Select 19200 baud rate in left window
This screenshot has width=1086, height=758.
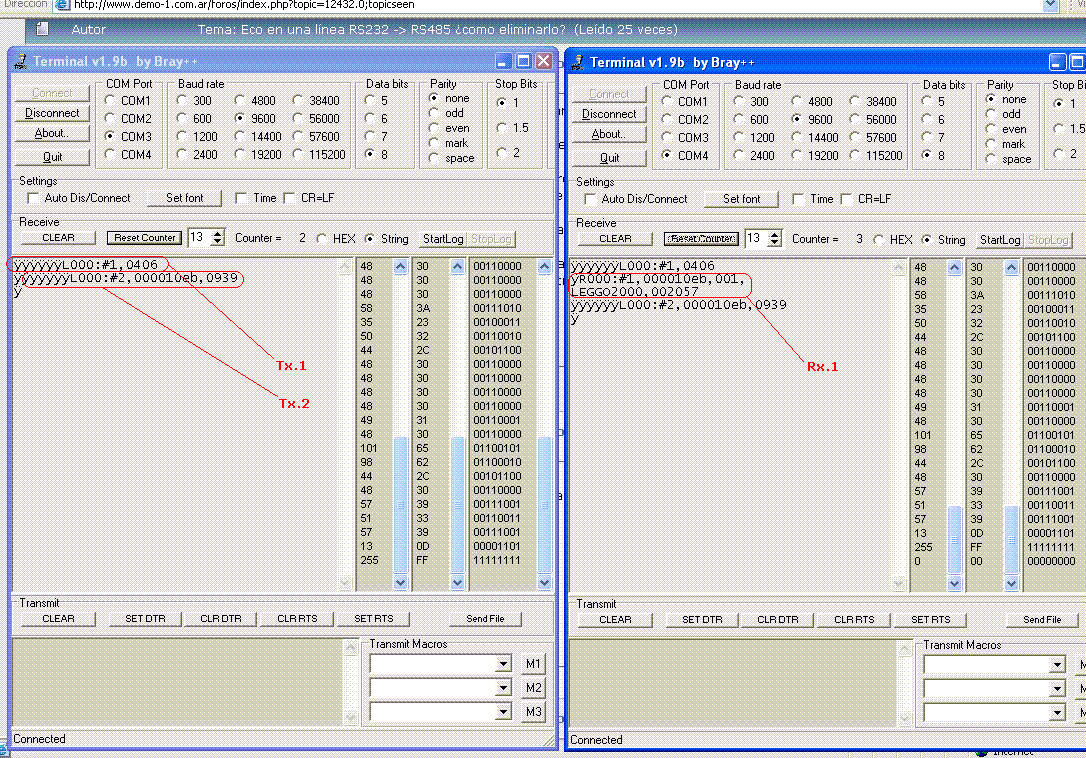240,155
